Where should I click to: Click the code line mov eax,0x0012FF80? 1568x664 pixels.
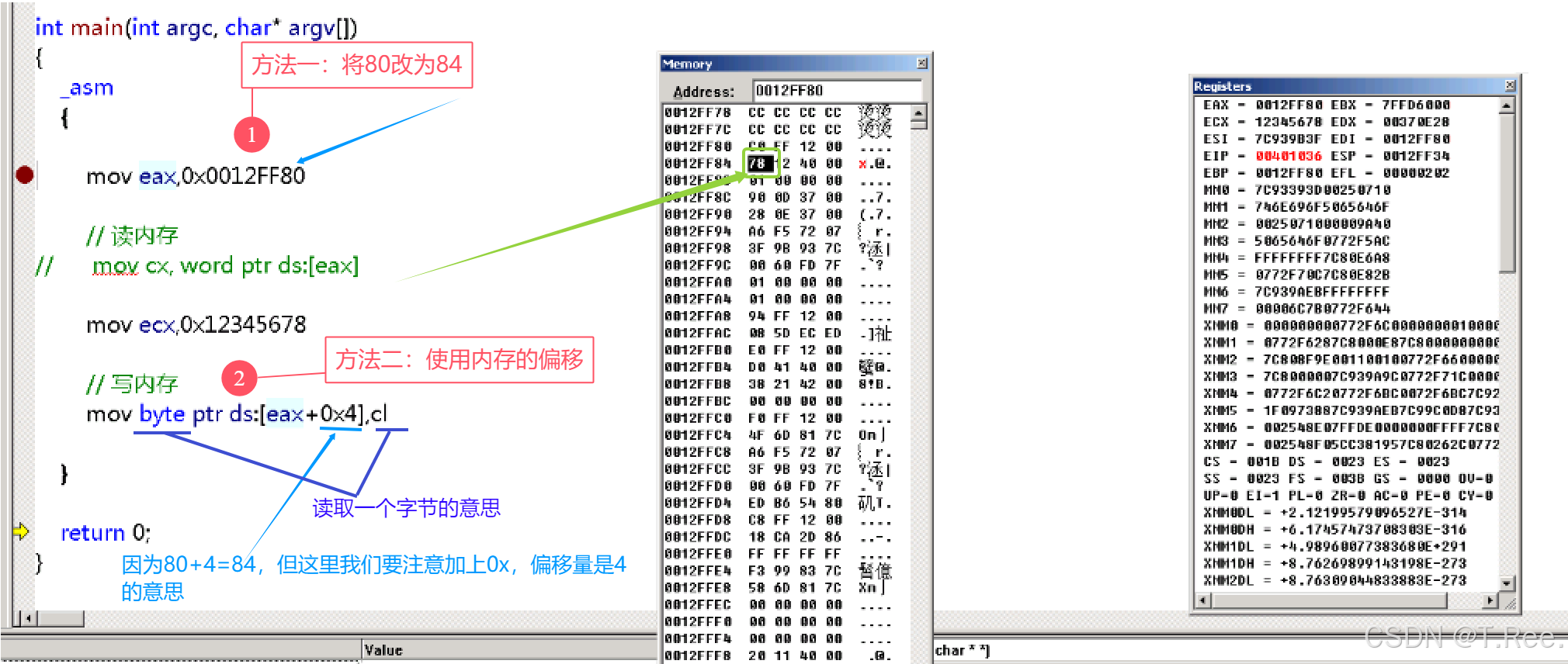click(x=196, y=176)
